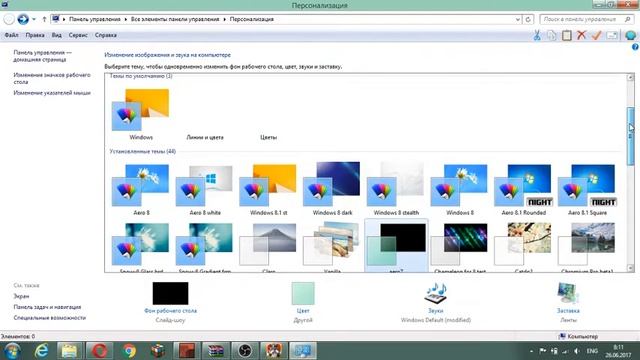Open the Start button on taskbar
The width and height of the screenshot is (640, 360).
pos(12,351)
